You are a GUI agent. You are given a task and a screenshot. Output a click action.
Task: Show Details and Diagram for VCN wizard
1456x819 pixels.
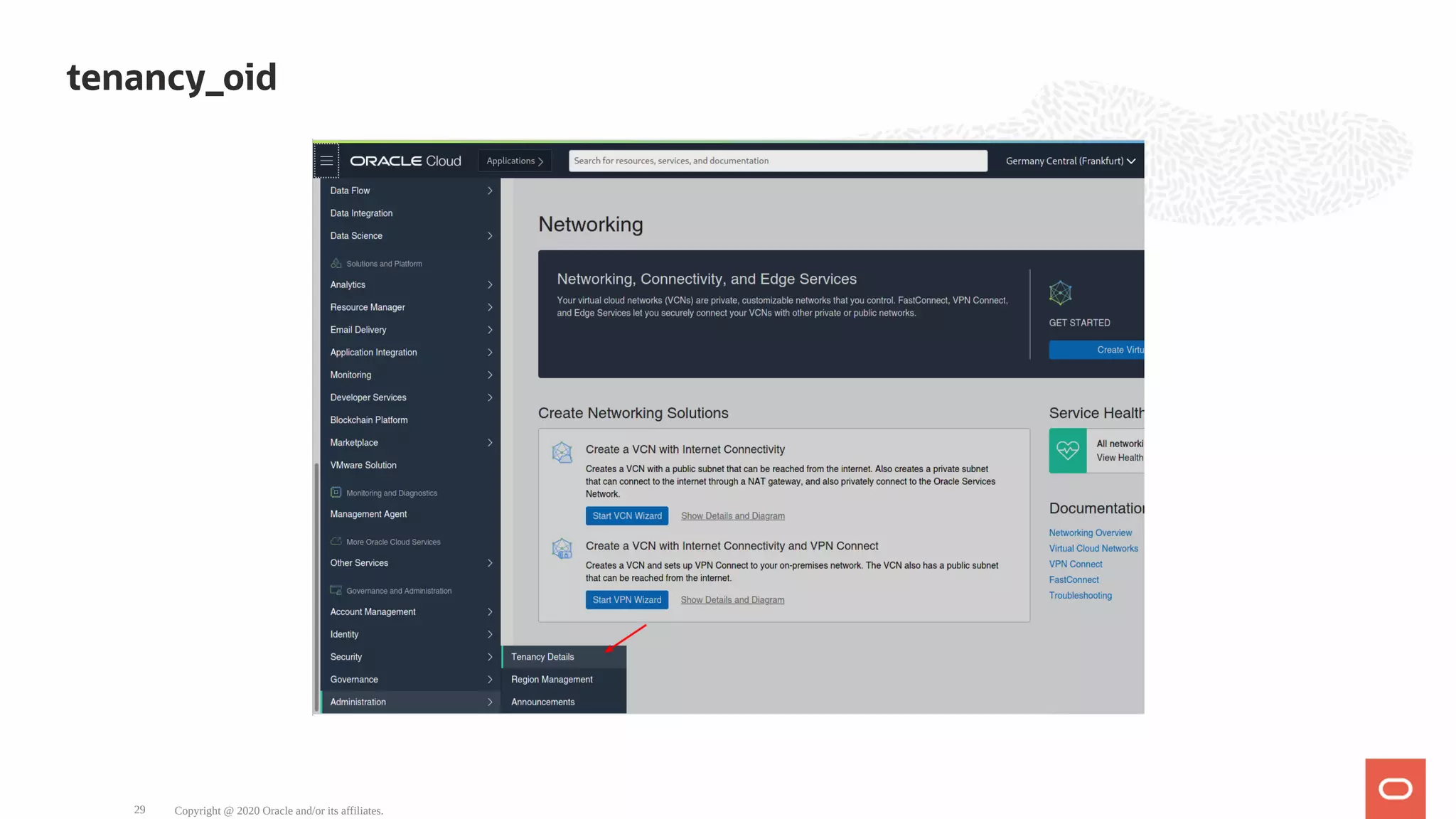[733, 516]
